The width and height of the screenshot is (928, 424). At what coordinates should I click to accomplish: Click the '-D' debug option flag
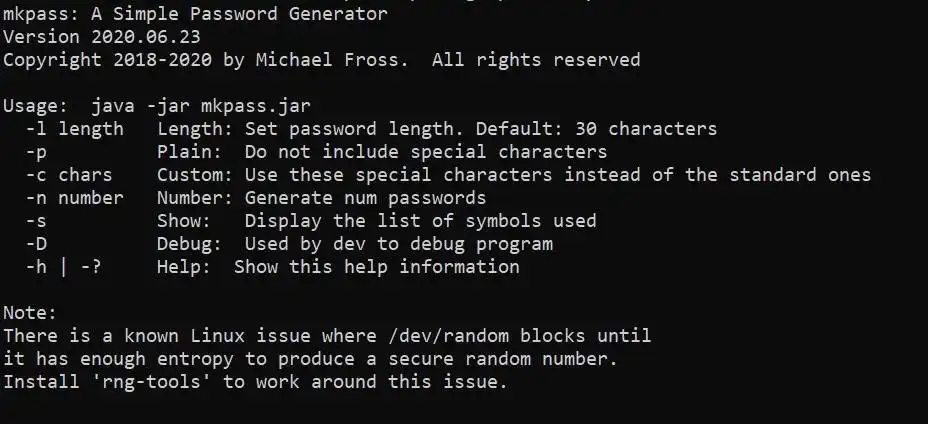tap(36, 244)
